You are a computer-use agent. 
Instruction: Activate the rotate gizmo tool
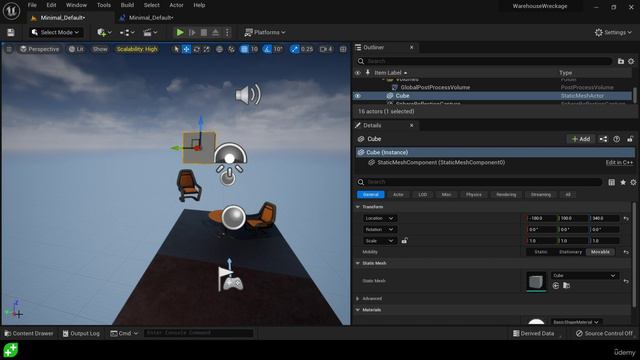pyautogui.click(x=197, y=49)
